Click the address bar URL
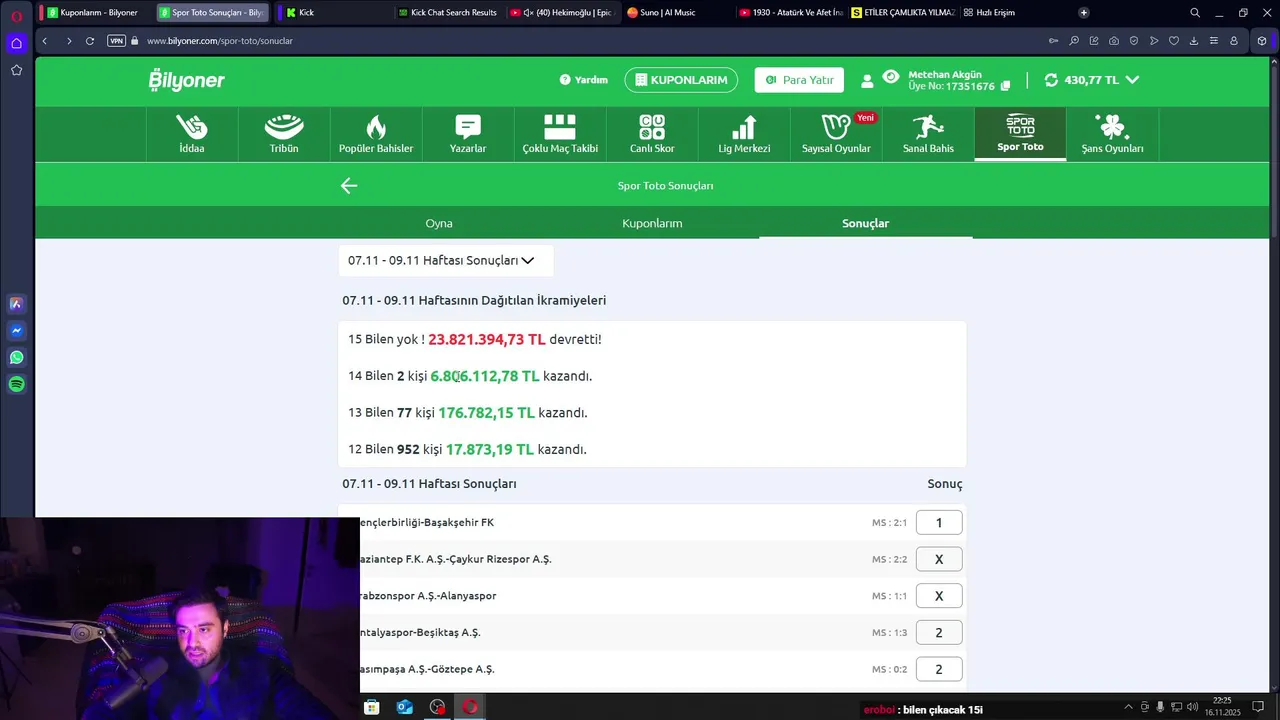The width and height of the screenshot is (1280, 720). pyautogui.click(x=220, y=41)
